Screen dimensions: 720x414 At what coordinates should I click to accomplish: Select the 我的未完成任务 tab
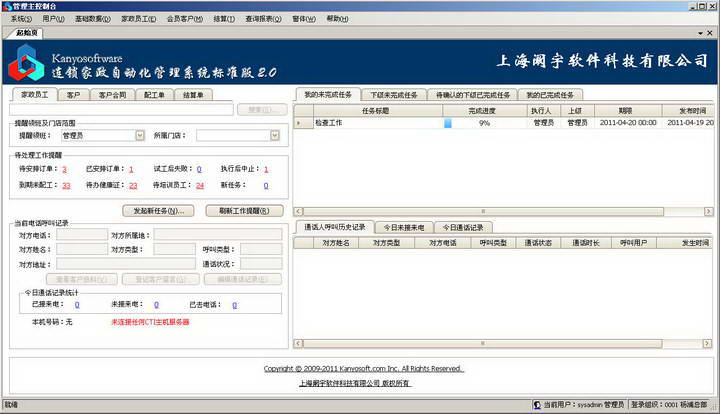tap(328, 94)
